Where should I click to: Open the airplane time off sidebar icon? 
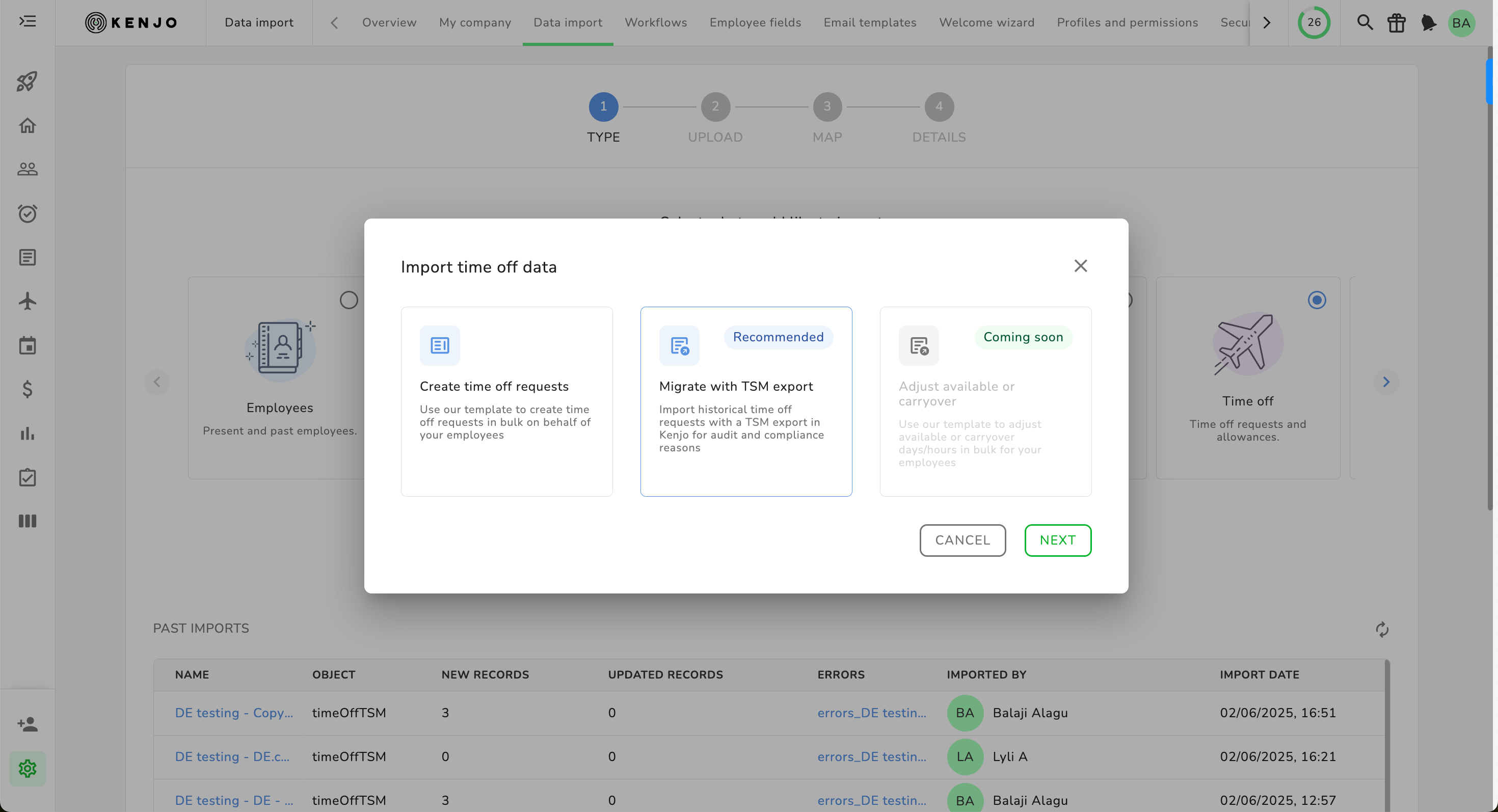pos(28,301)
